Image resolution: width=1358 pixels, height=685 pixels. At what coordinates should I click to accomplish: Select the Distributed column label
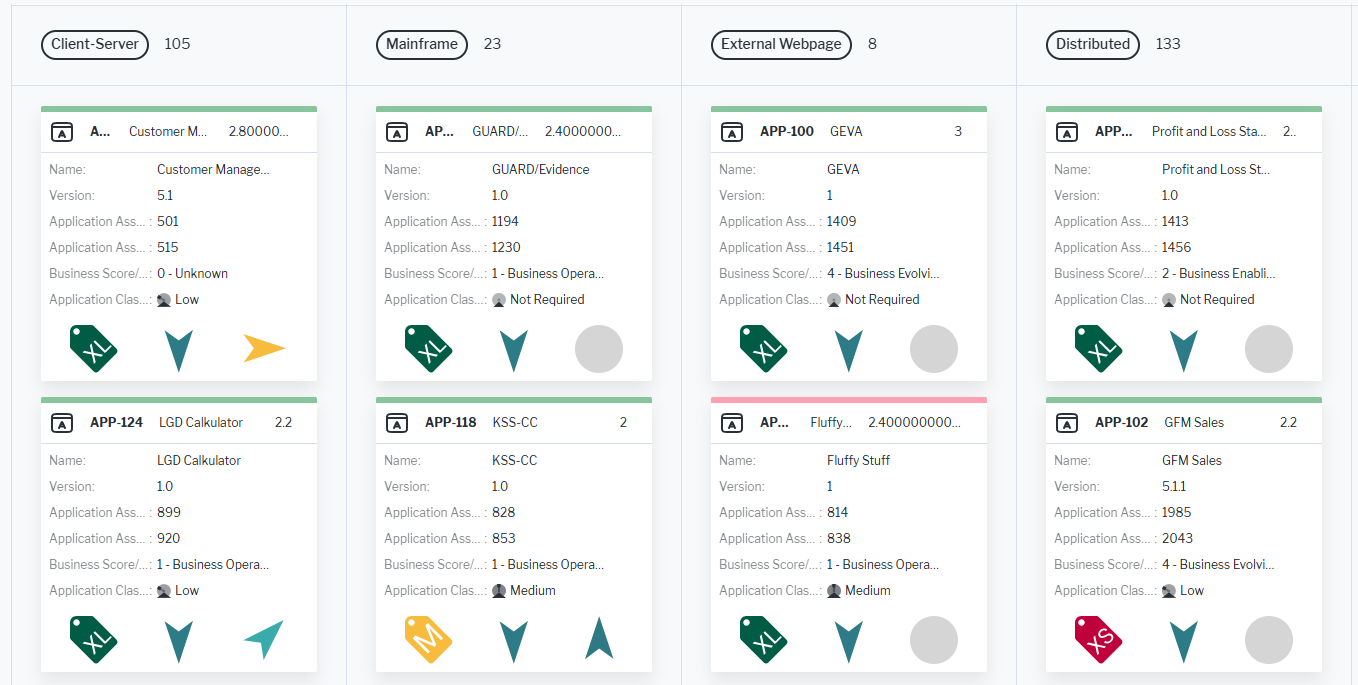coord(1093,44)
